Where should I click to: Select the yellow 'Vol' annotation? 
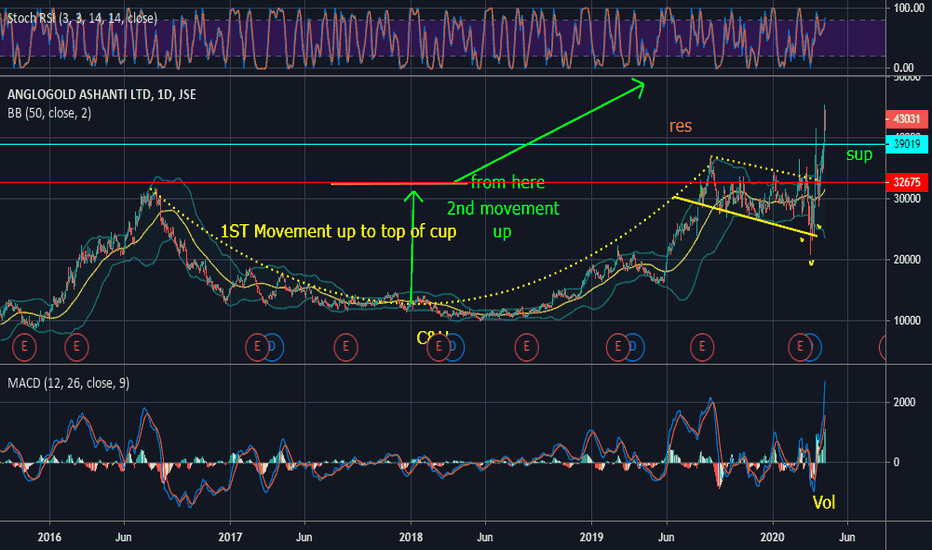coord(824,503)
